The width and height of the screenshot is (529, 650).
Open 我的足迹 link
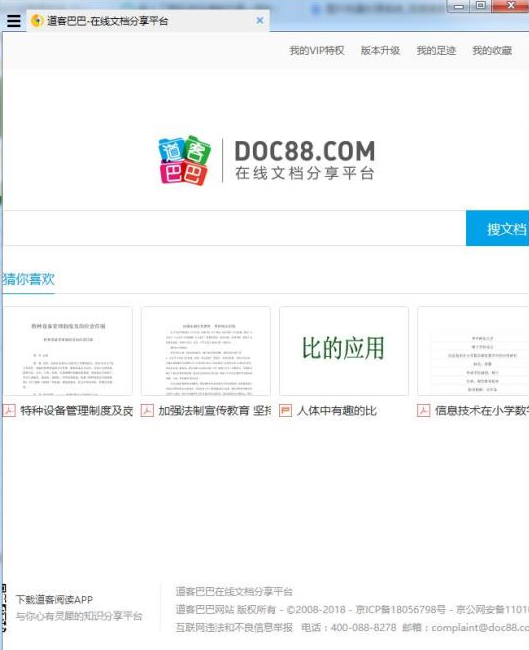coord(436,51)
